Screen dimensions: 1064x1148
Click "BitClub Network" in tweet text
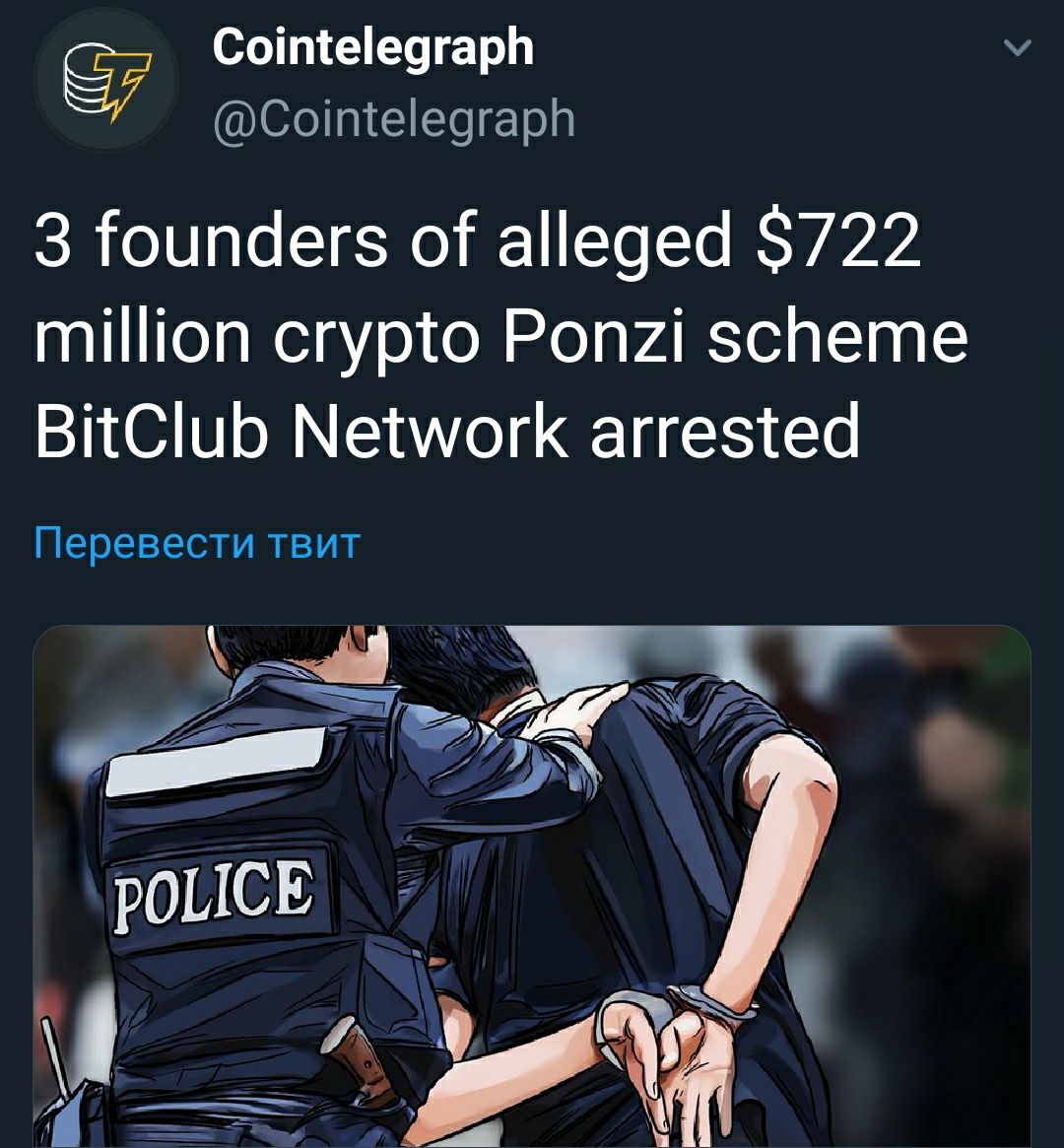pos(300,431)
